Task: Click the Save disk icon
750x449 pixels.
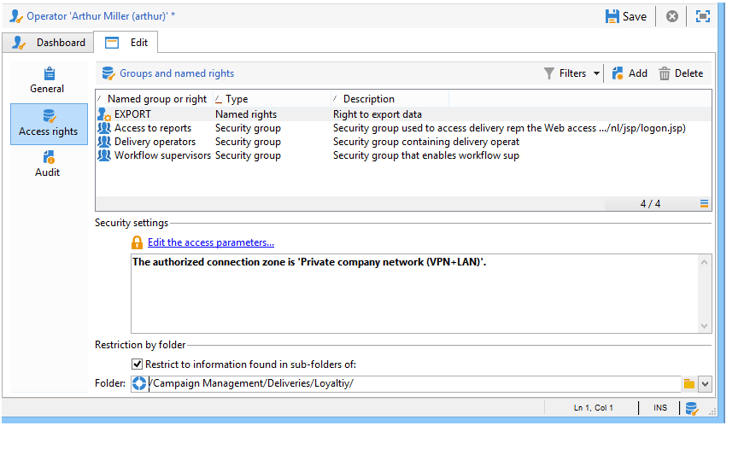Action: [x=612, y=16]
